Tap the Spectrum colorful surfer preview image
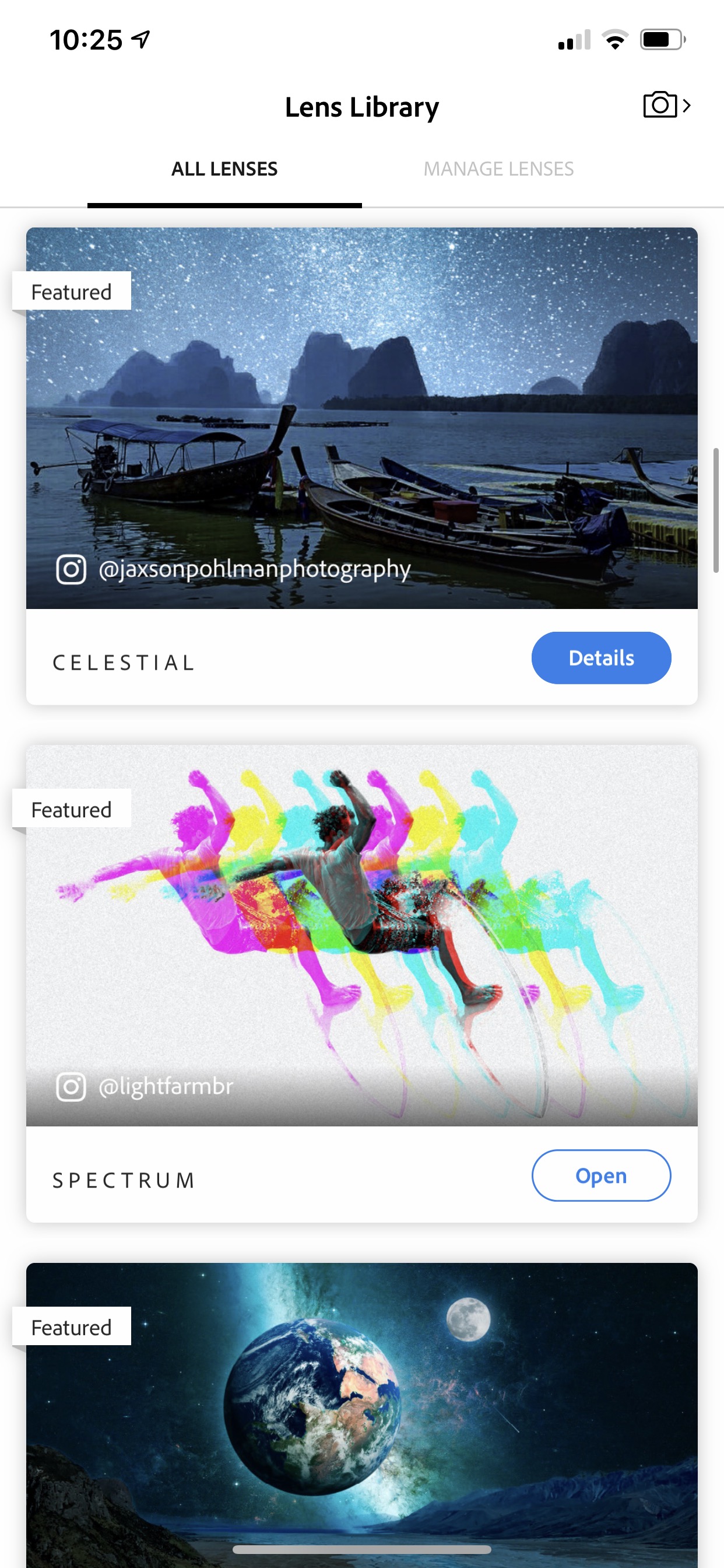 pyautogui.click(x=361, y=936)
